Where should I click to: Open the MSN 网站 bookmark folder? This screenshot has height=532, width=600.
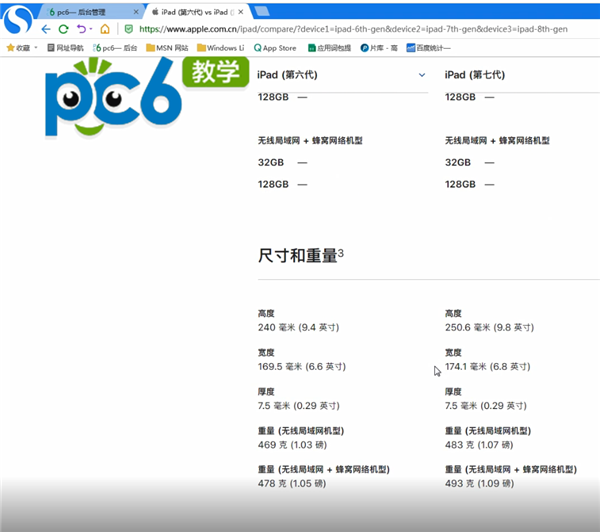click(x=167, y=48)
